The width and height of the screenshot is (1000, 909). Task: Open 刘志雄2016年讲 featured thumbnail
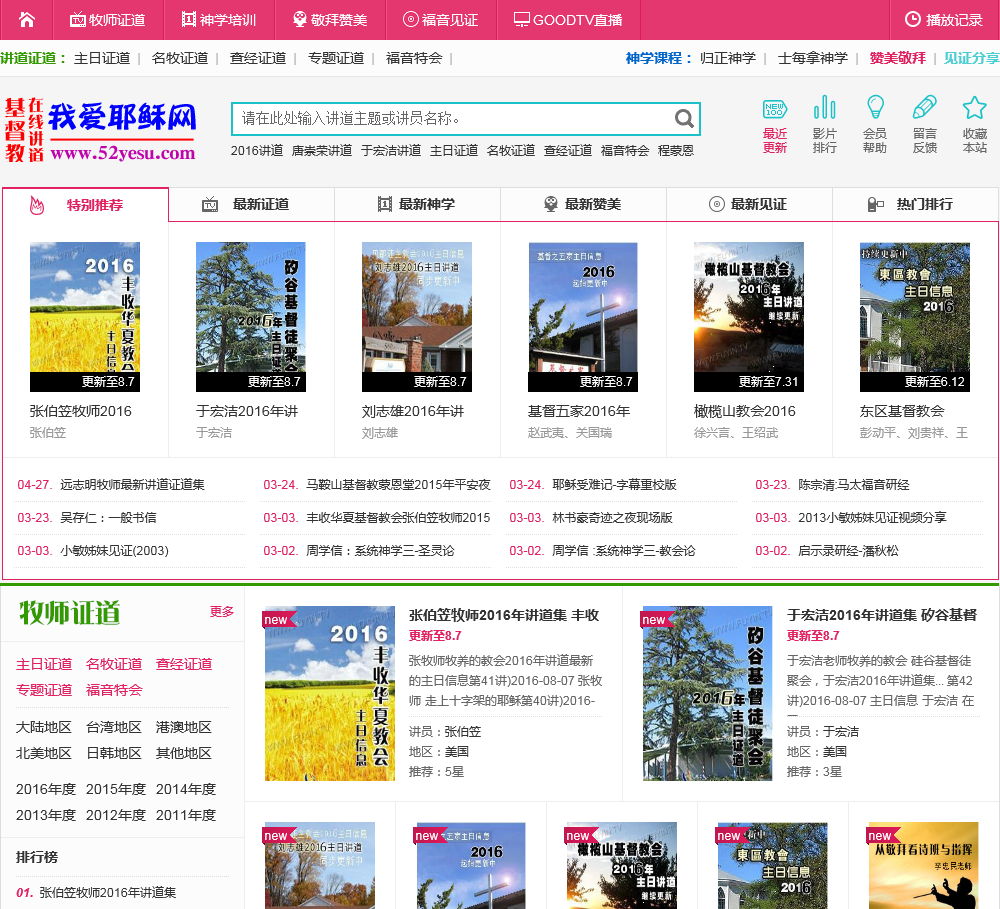(416, 316)
